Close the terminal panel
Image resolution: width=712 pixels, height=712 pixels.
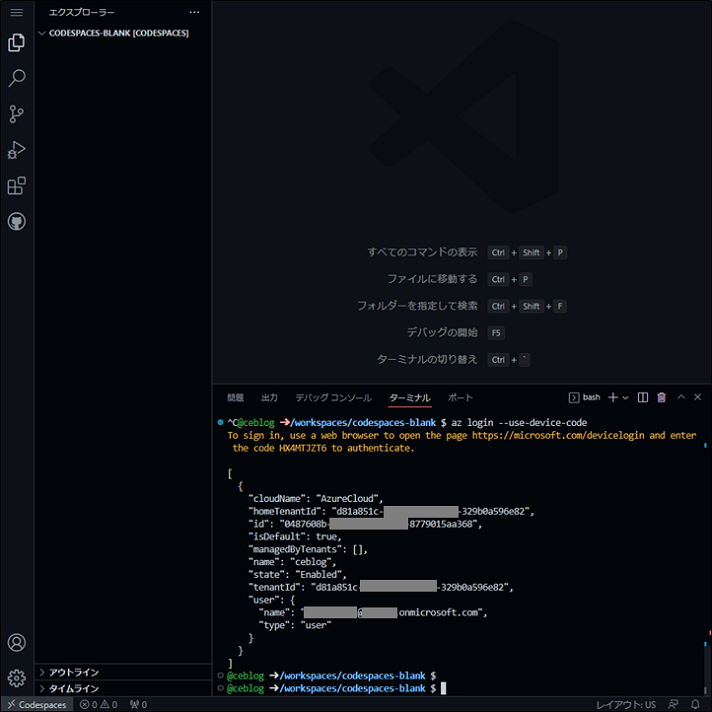(697, 397)
